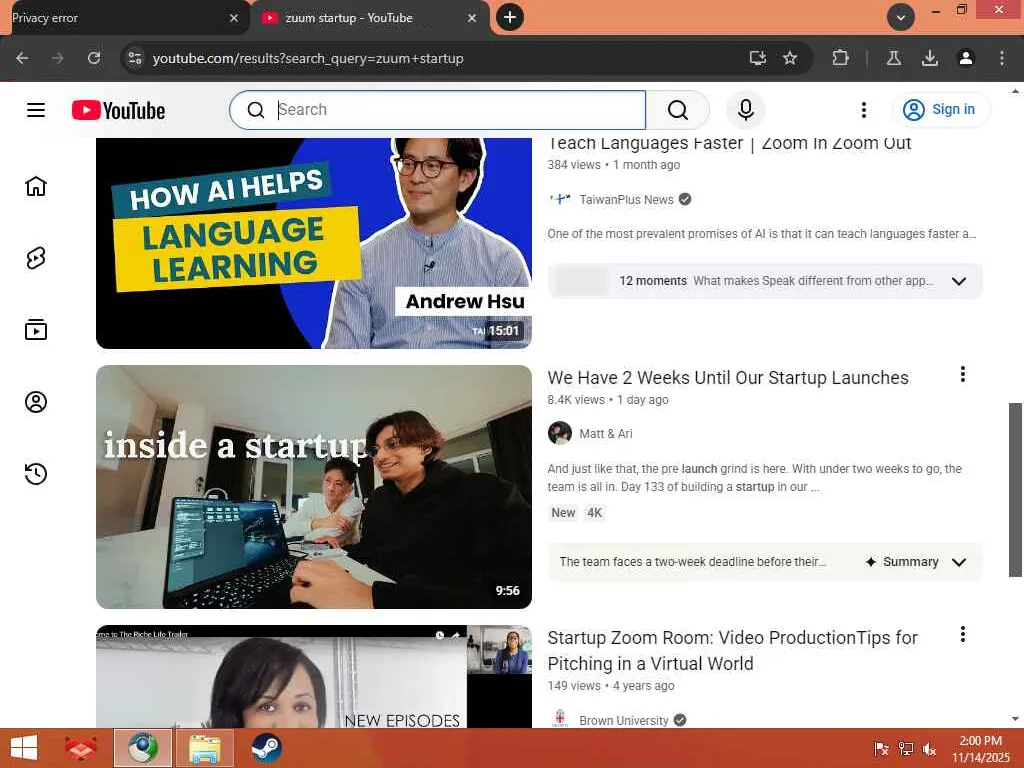Open the TaiwanPlus News channel link

click(x=626, y=200)
